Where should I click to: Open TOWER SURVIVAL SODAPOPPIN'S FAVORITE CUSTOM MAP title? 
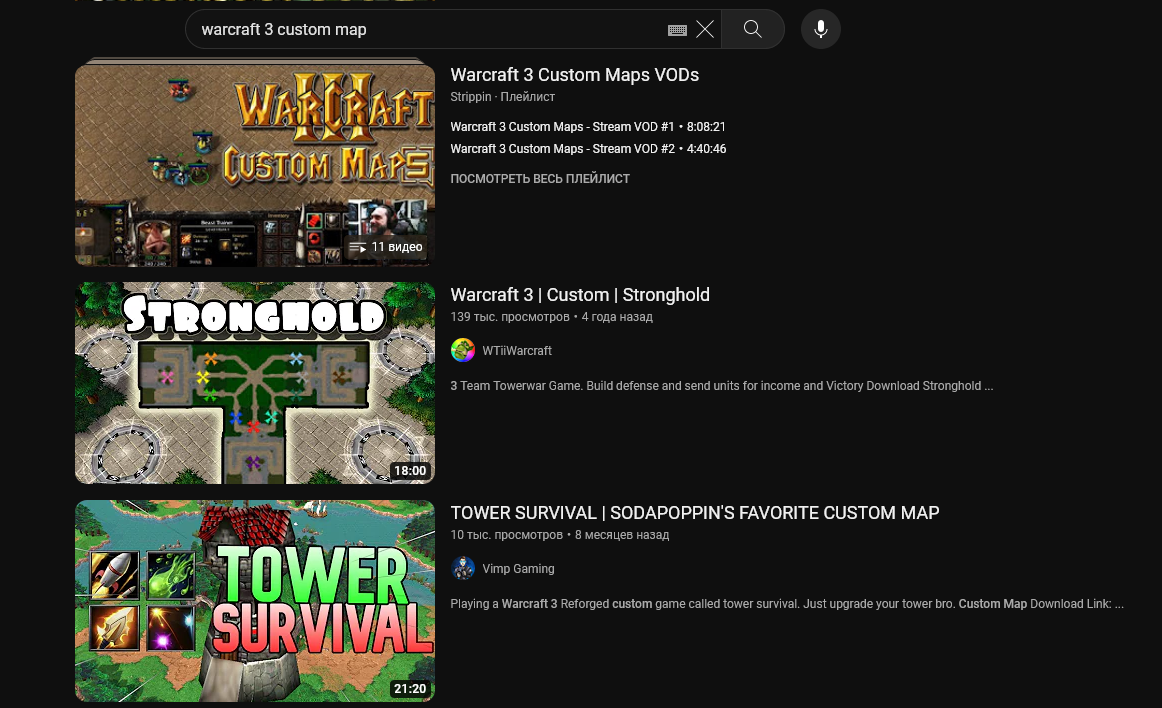694,513
